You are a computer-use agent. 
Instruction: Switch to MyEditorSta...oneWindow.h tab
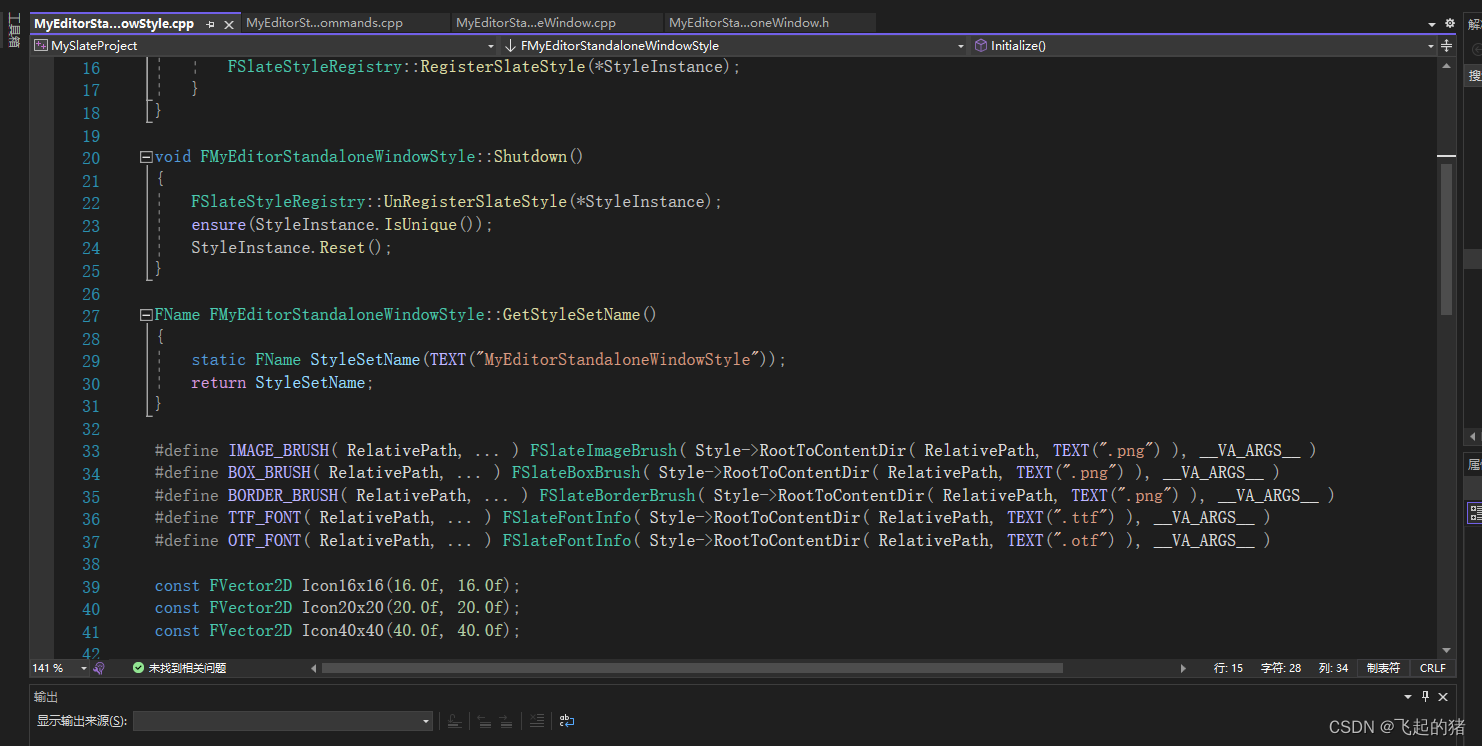[768, 23]
